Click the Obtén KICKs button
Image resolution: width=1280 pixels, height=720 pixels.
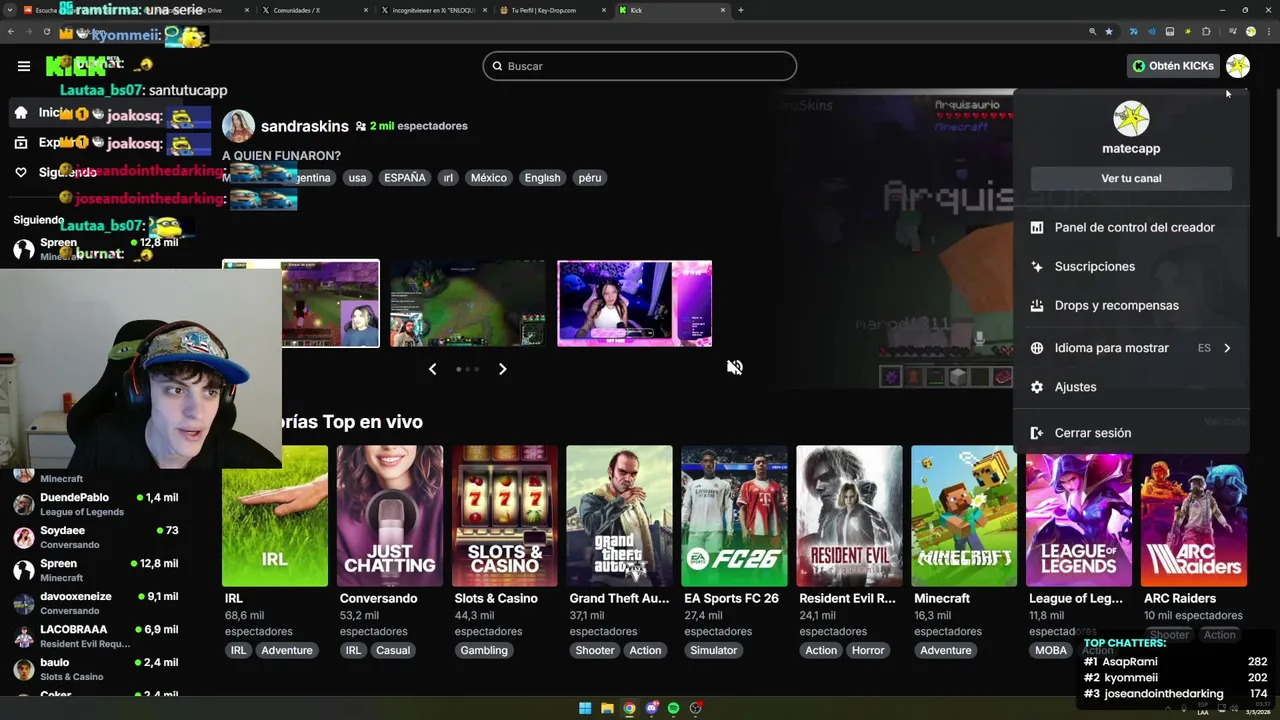[1173, 66]
